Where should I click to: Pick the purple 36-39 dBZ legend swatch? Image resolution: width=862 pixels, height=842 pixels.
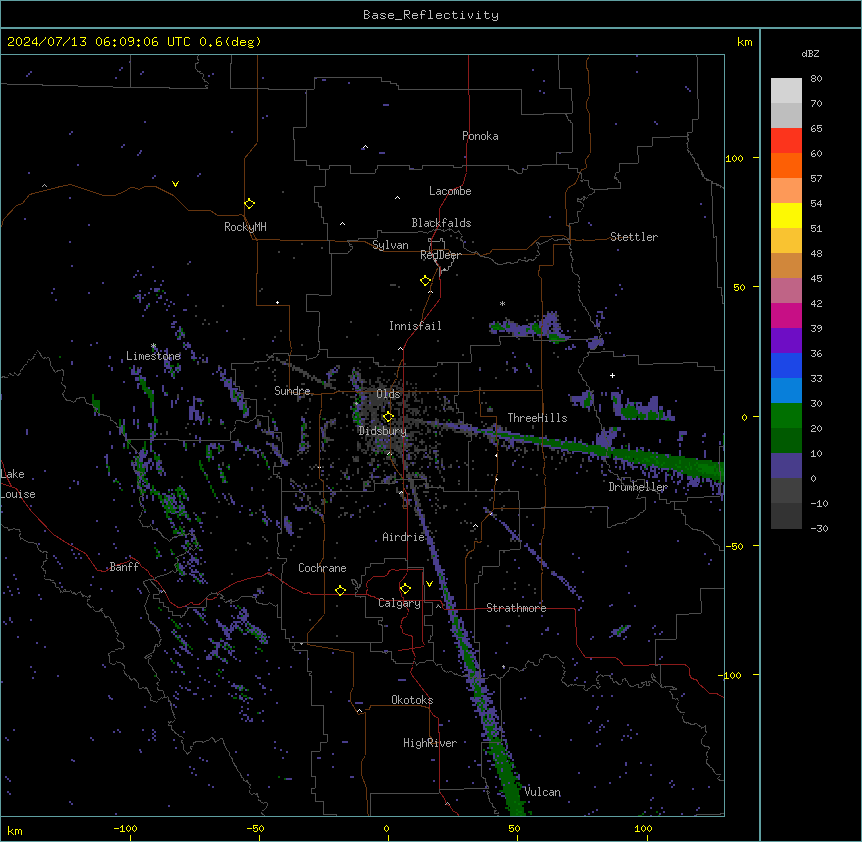[786, 341]
